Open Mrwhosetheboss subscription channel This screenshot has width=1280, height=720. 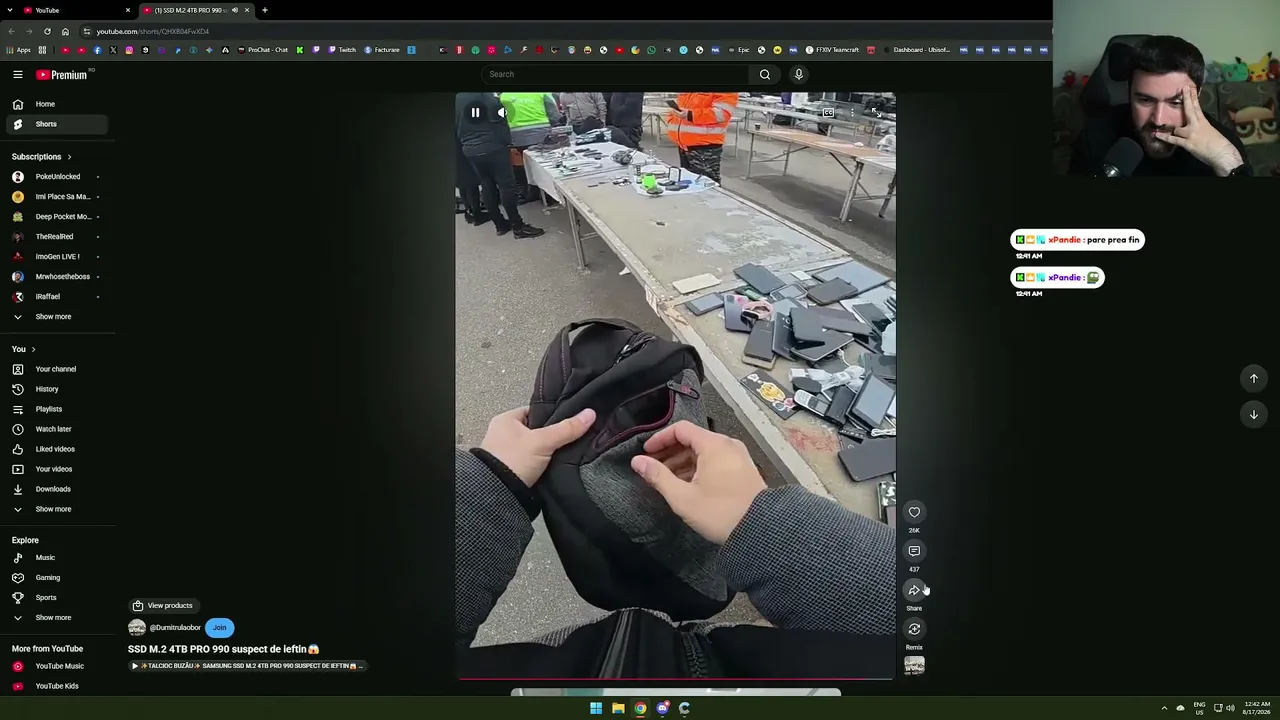pos(57,277)
